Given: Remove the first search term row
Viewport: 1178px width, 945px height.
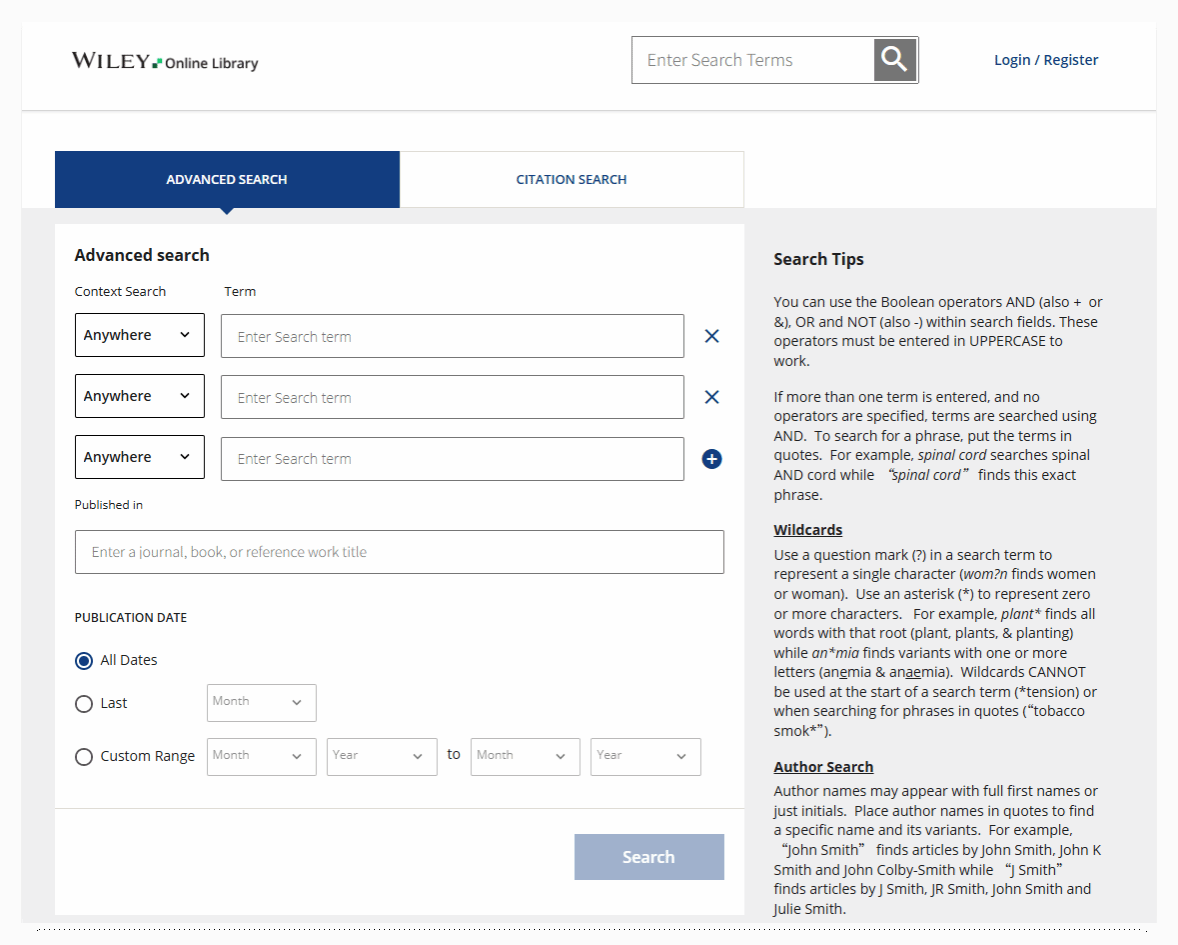Looking at the screenshot, I should point(712,336).
